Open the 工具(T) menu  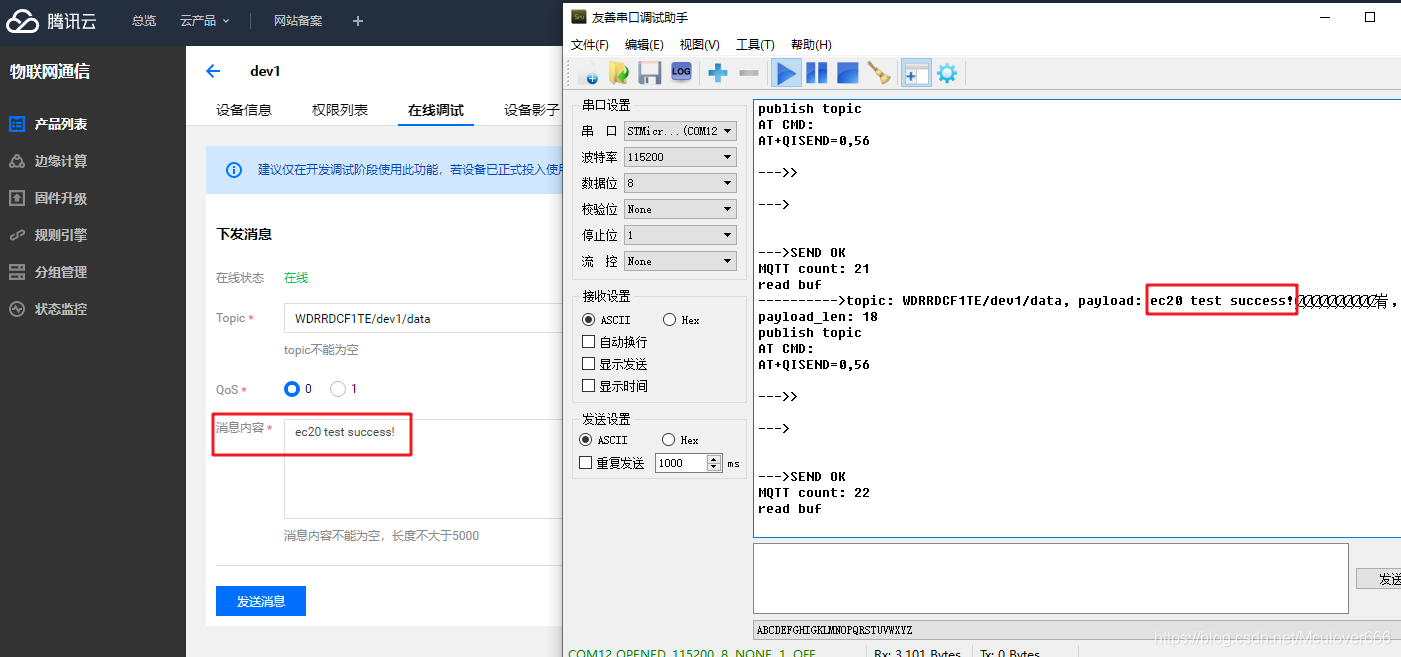(x=755, y=44)
